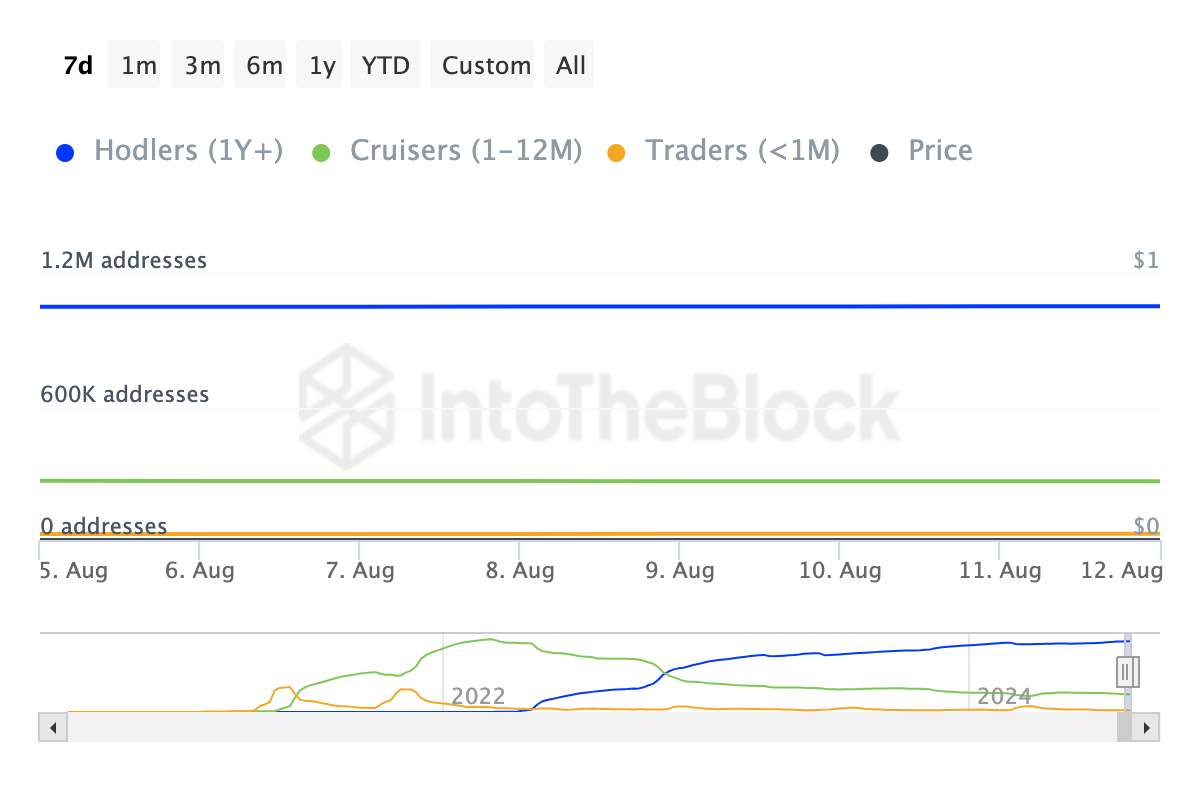Click the dark Price legend dot
The width and height of the screenshot is (1200, 800).
tap(879, 153)
